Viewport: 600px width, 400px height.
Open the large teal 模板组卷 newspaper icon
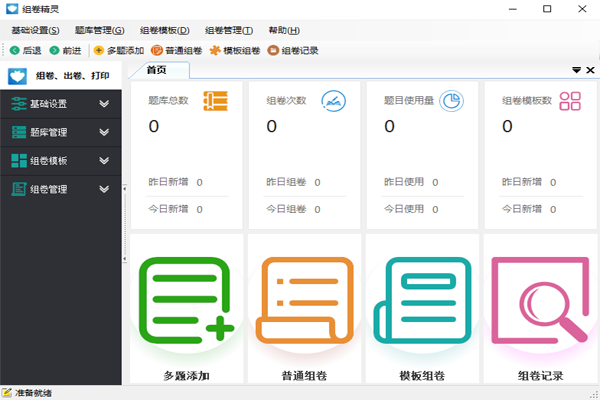coord(422,300)
